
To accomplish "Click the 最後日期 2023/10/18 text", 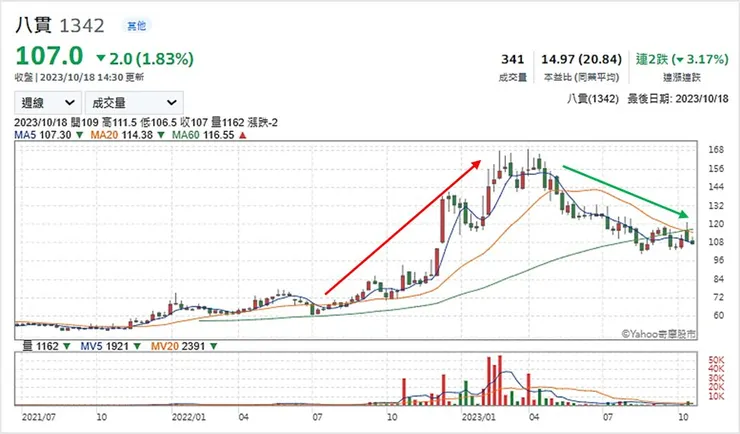I will 678,99.
